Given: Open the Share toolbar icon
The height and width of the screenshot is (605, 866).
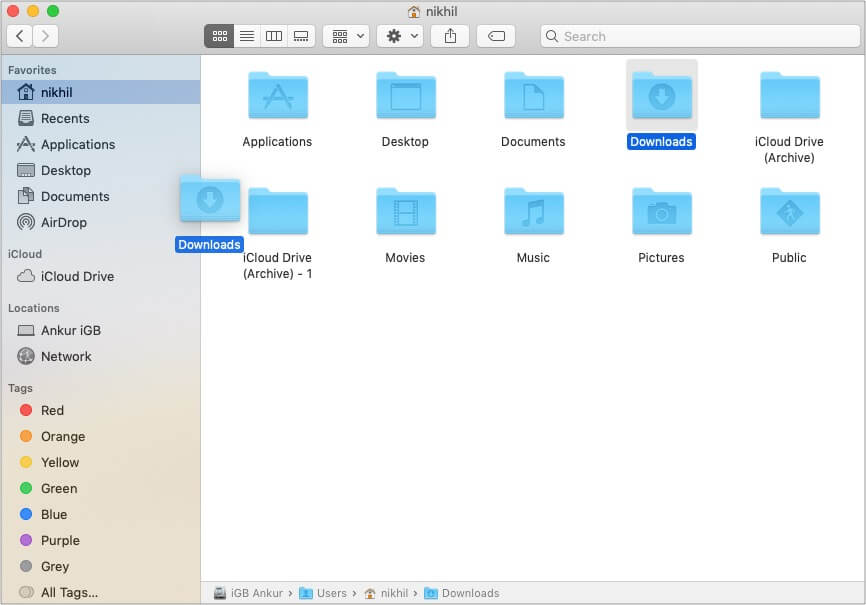Looking at the screenshot, I should (449, 36).
